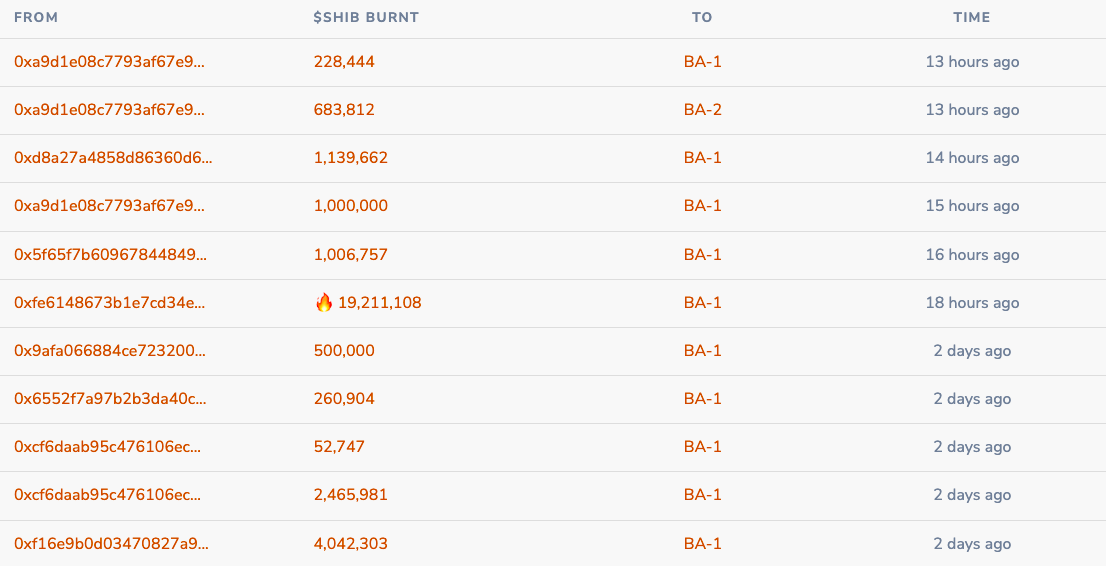
Task: Select the 1,139,662 burnt amount
Action: [x=351, y=158]
